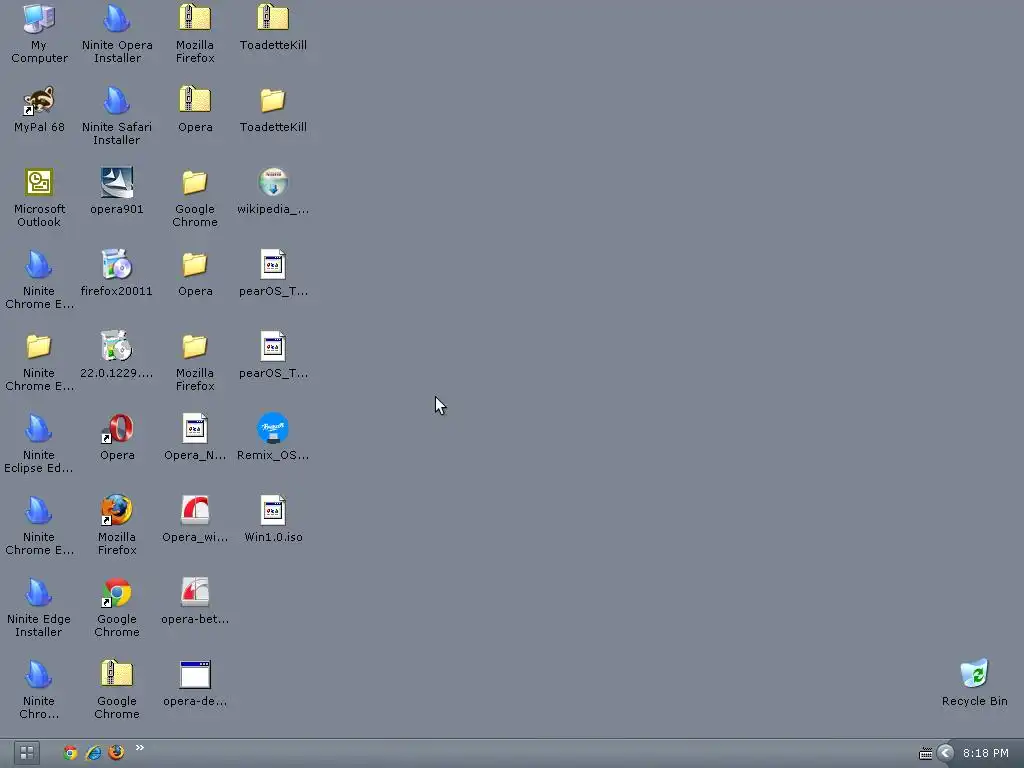This screenshot has width=1024, height=768.
Task: Open the plain Google Chrome folder
Action: (x=195, y=183)
